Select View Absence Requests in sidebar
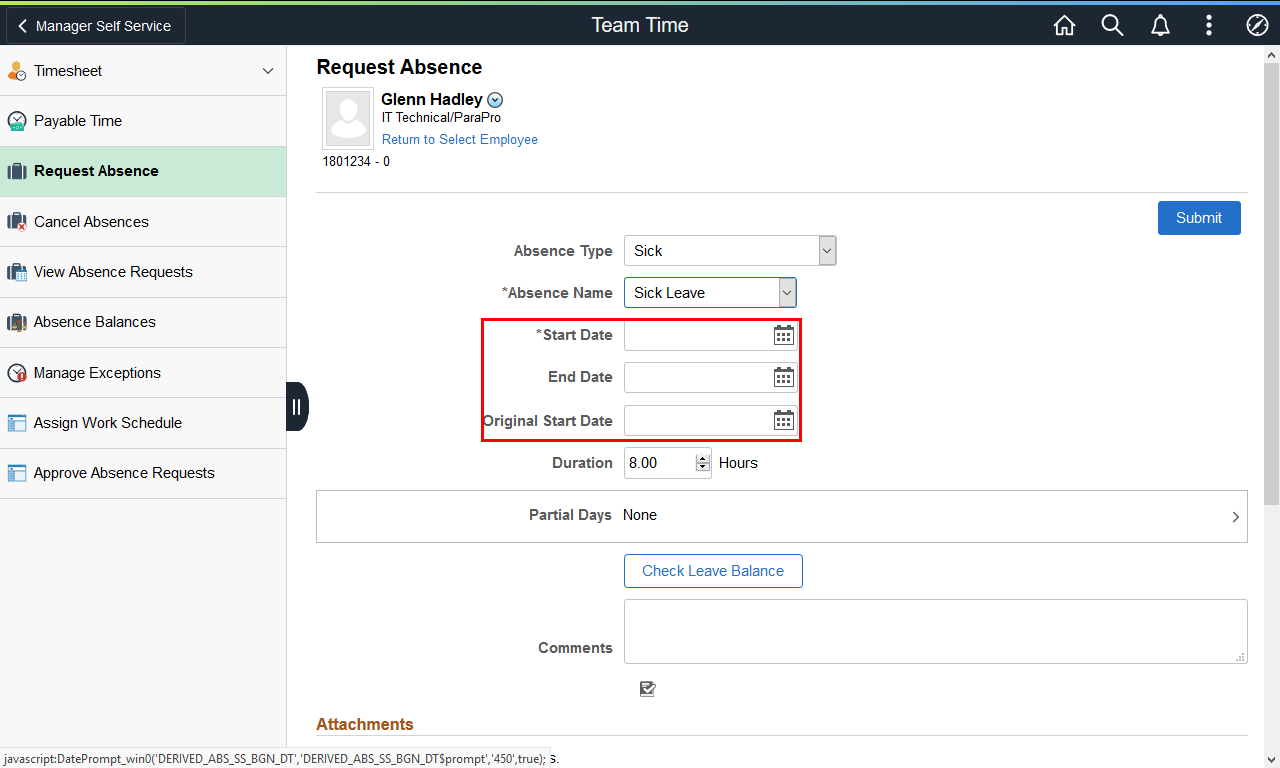Screen dimensions: 1280x768 (143, 272)
